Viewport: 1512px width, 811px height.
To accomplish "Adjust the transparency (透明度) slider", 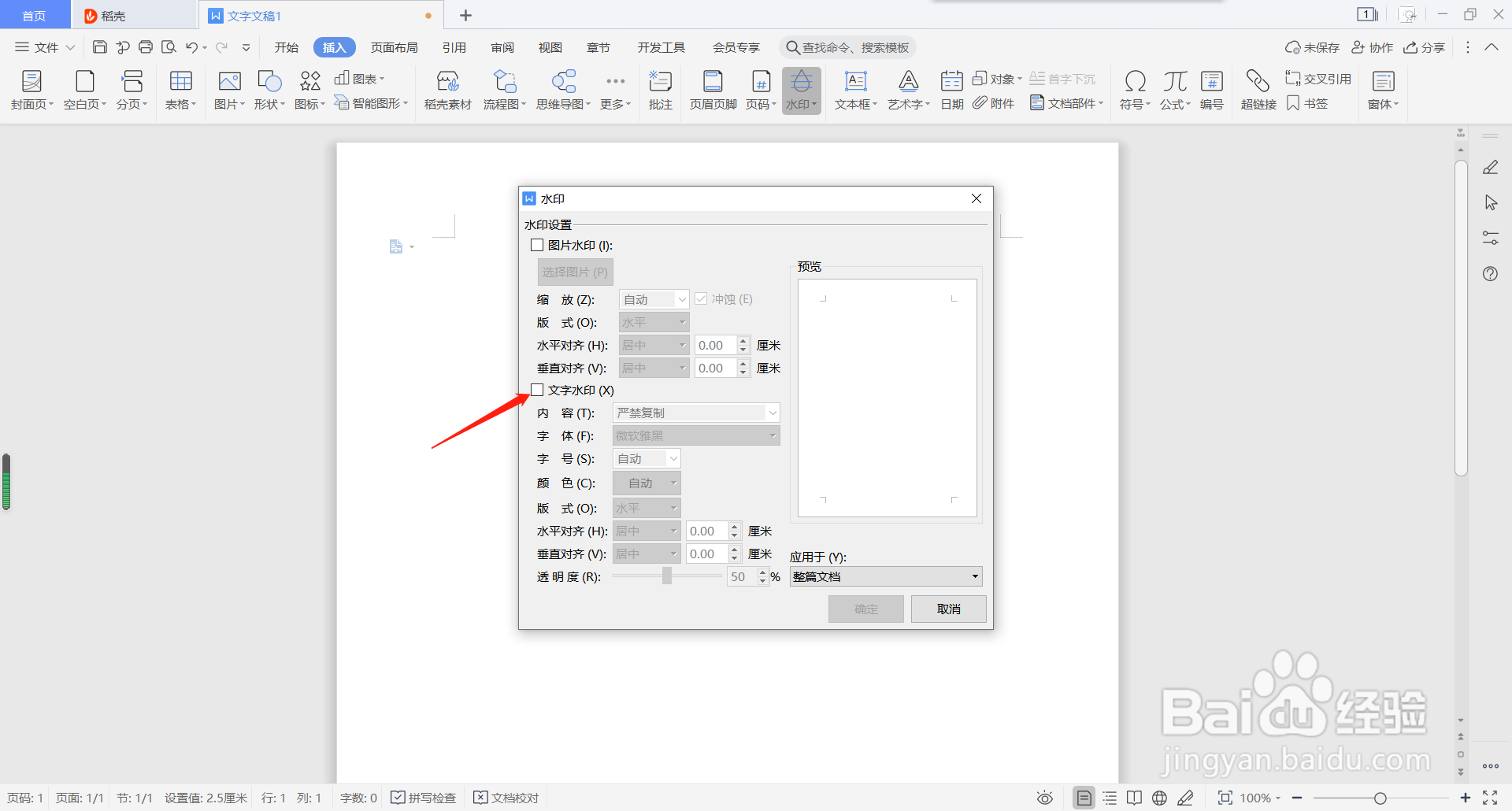I will click(667, 576).
